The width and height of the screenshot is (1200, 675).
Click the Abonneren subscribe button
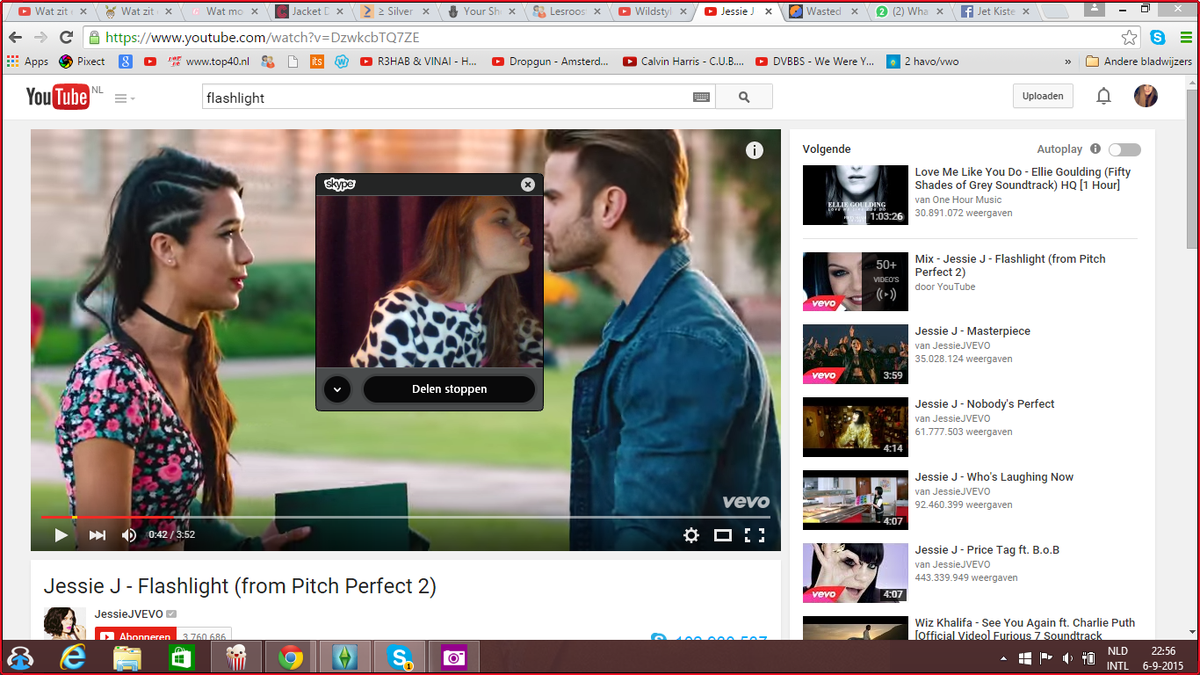click(x=136, y=636)
